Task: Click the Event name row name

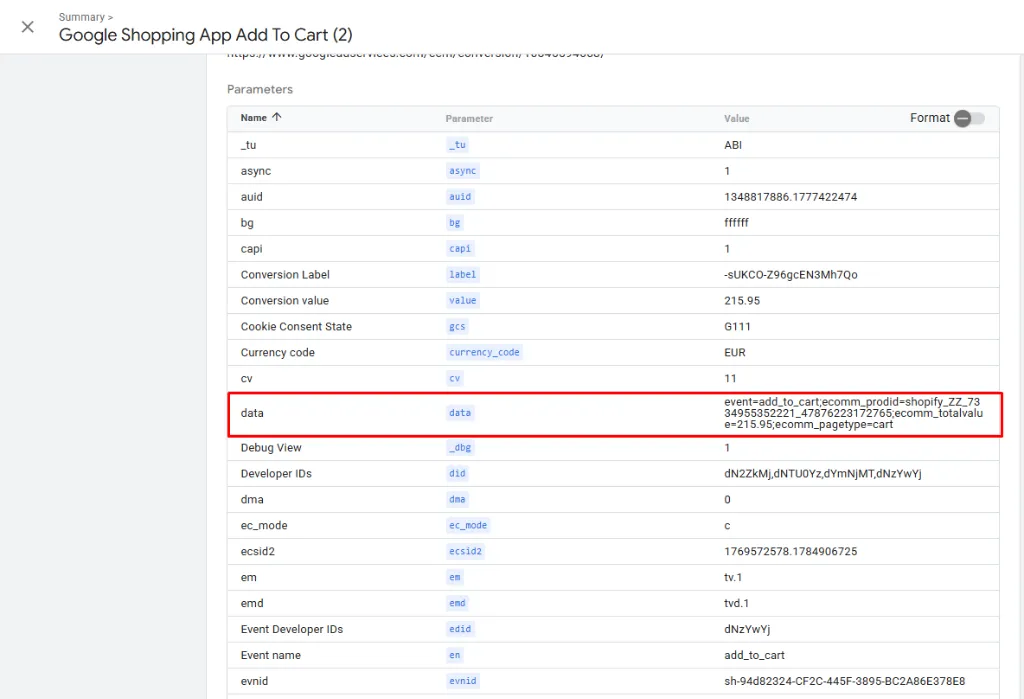Action: click(270, 655)
